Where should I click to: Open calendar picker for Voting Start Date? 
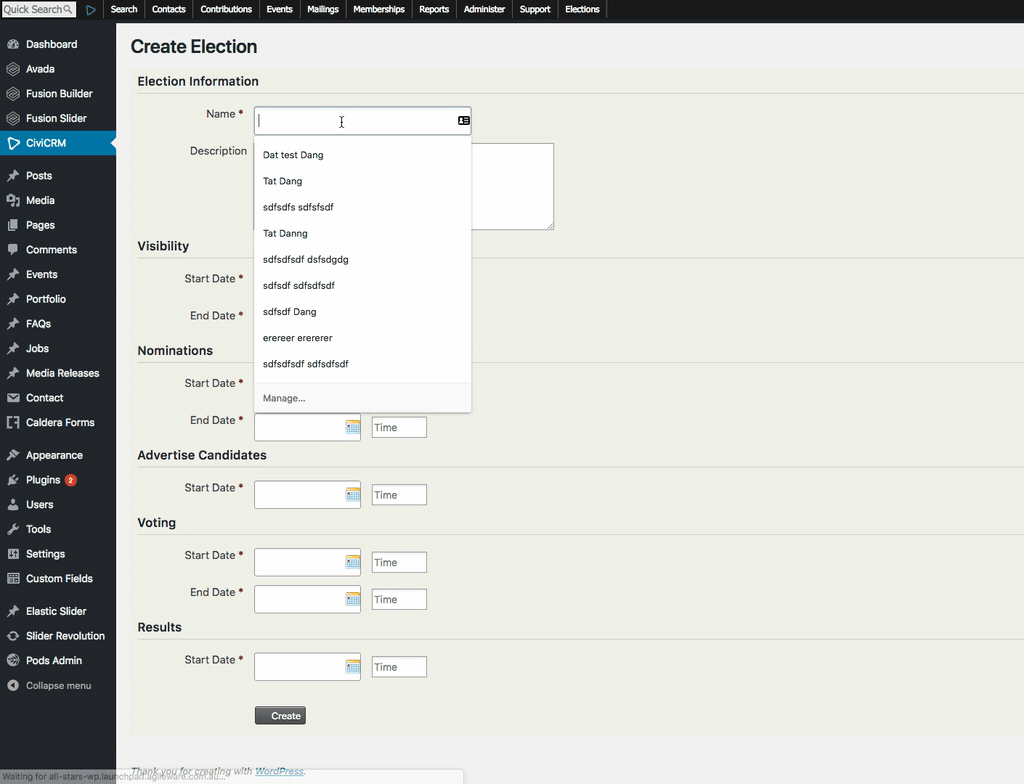pos(353,562)
